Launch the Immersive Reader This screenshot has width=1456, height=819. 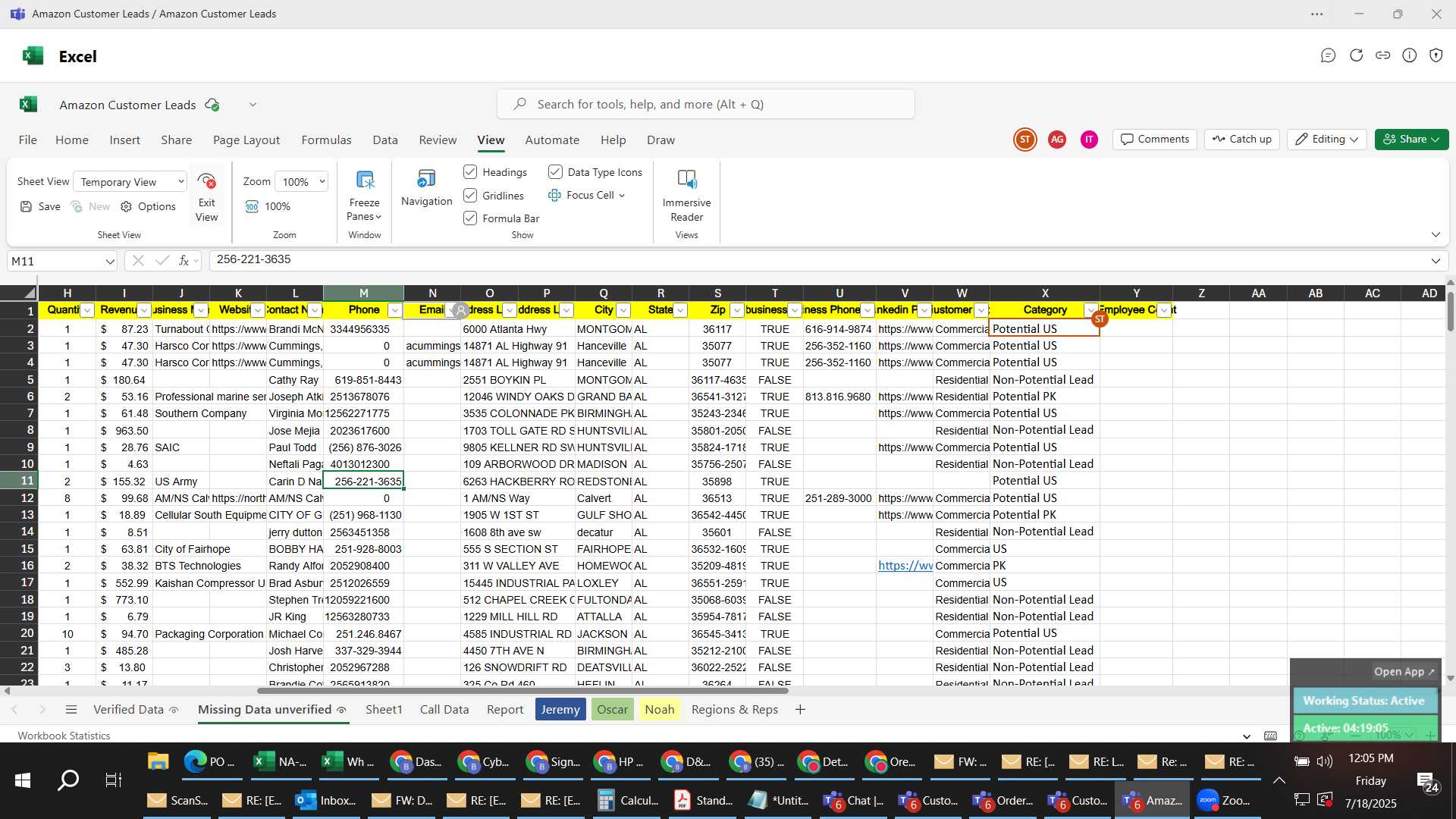click(686, 196)
